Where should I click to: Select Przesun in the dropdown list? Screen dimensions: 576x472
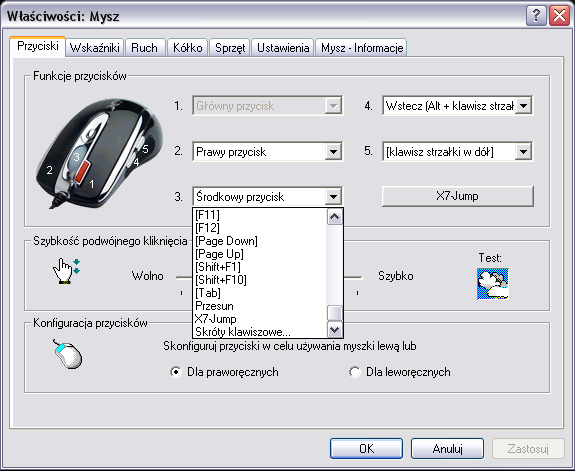coord(260,306)
